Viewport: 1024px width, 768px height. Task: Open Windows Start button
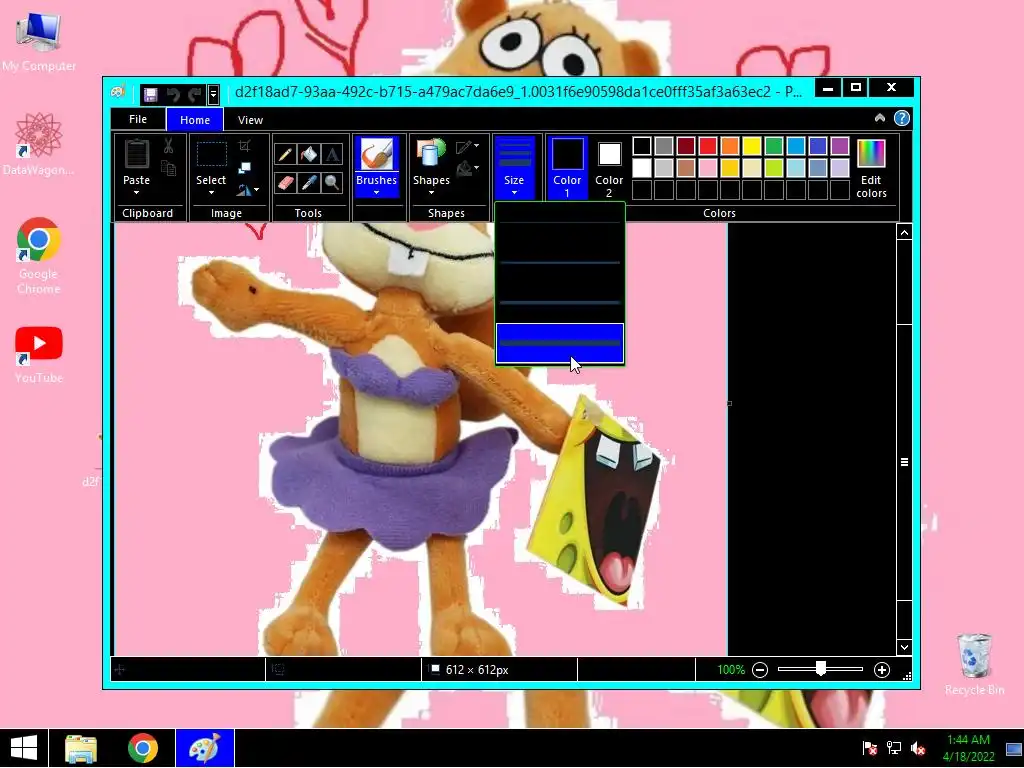point(24,748)
